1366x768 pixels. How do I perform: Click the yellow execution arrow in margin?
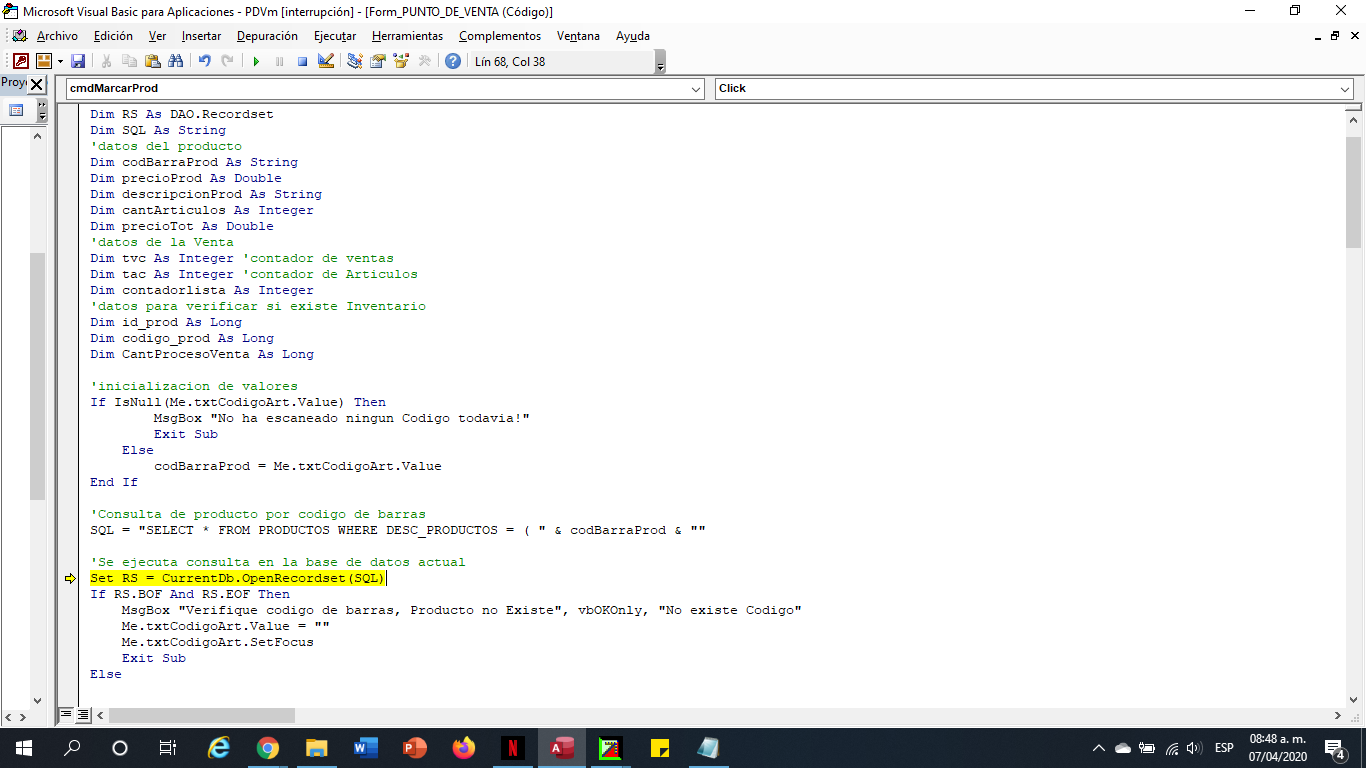tap(70, 578)
